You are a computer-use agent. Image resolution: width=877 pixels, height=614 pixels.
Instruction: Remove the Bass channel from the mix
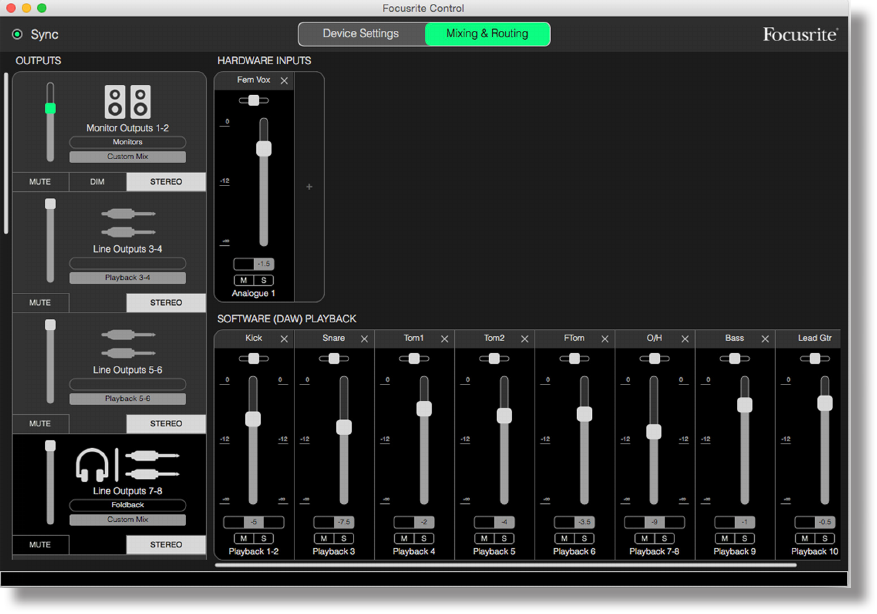click(766, 339)
